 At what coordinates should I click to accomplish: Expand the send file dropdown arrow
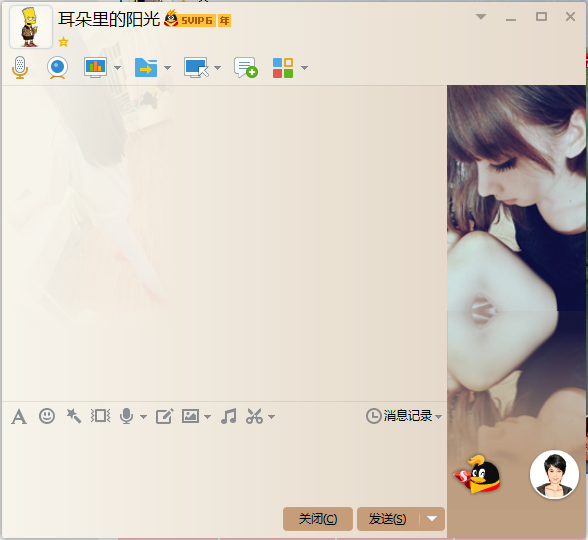(167, 68)
